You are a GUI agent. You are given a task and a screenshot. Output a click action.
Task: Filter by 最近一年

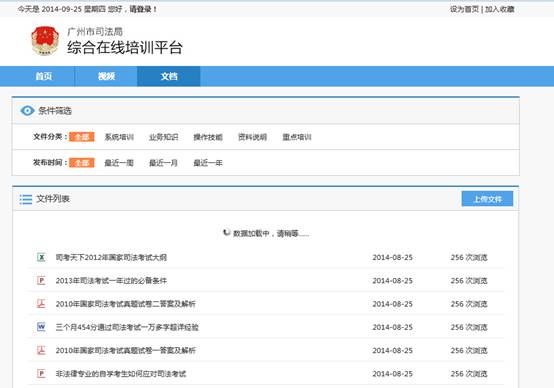pyautogui.click(x=208, y=163)
